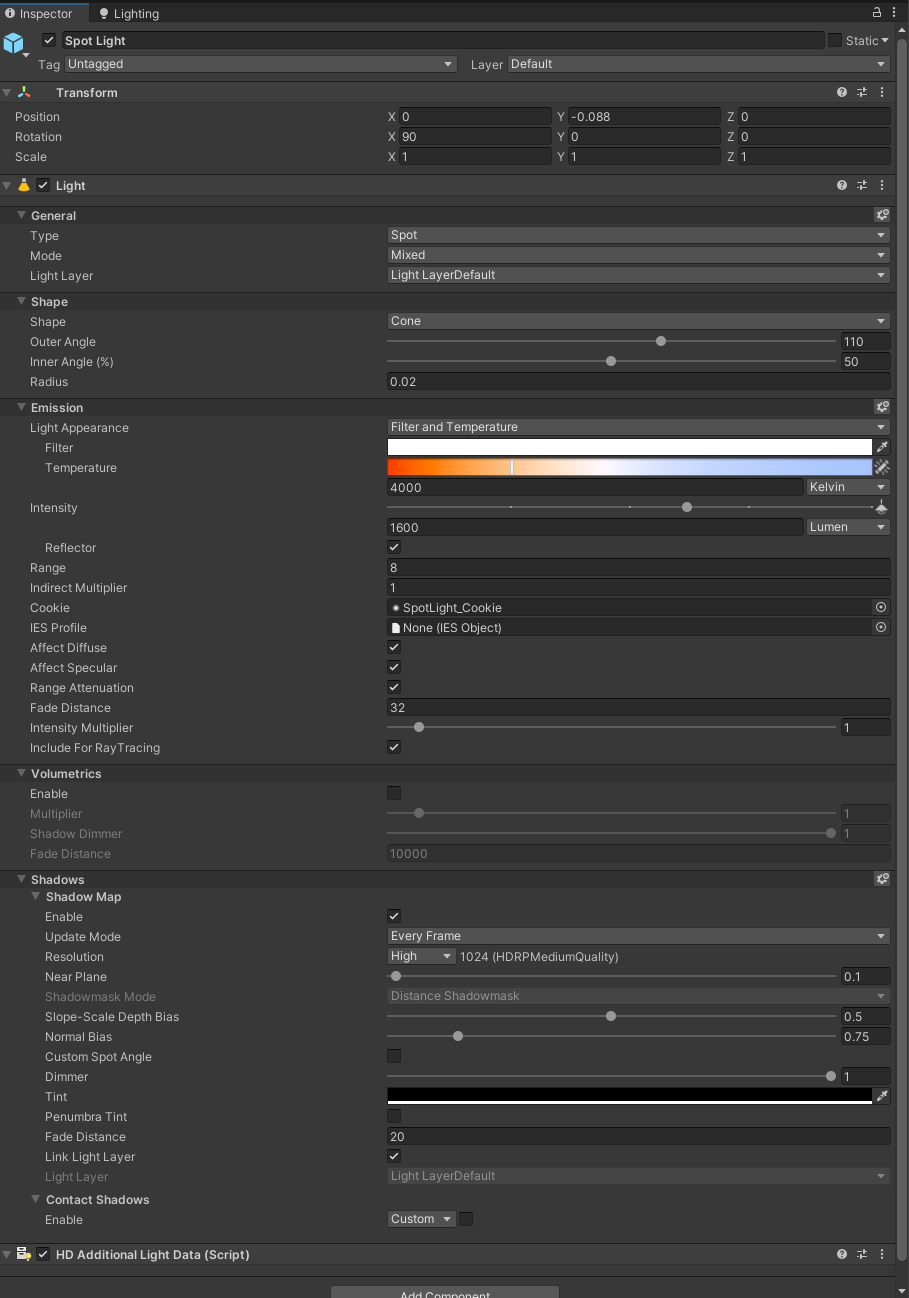Viewport: 909px width, 1298px height.
Task: Open the shadow Resolution dropdown set to High
Action: click(x=421, y=955)
